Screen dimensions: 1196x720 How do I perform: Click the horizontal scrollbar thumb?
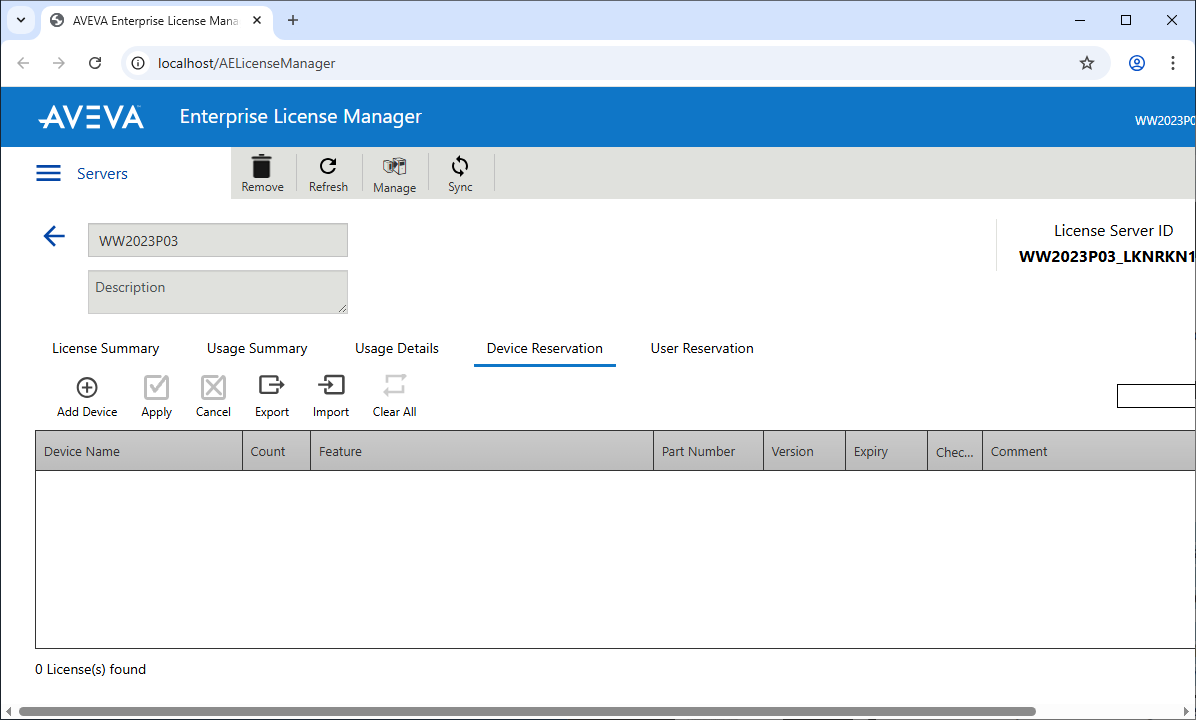tap(527, 712)
